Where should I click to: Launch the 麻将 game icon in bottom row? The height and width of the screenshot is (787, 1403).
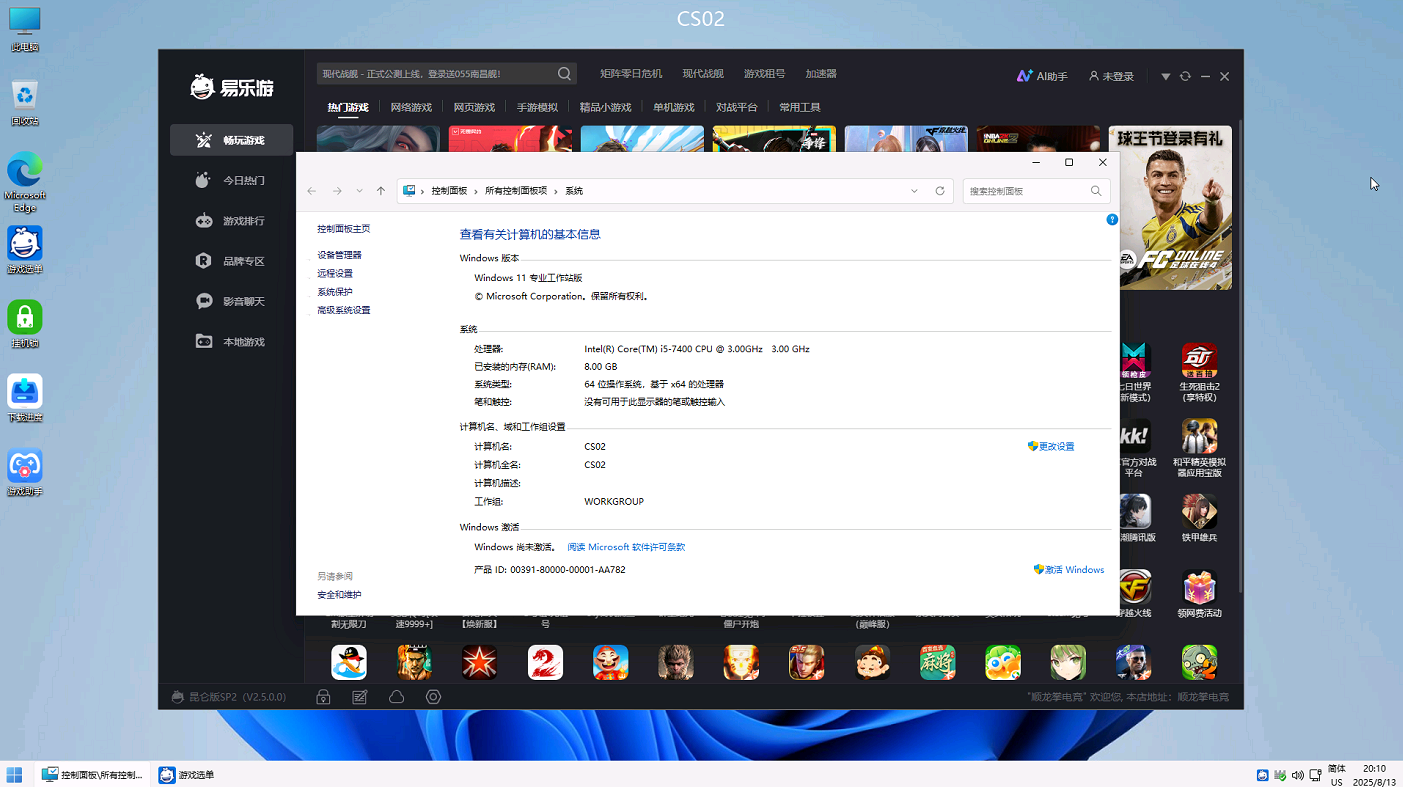click(938, 662)
